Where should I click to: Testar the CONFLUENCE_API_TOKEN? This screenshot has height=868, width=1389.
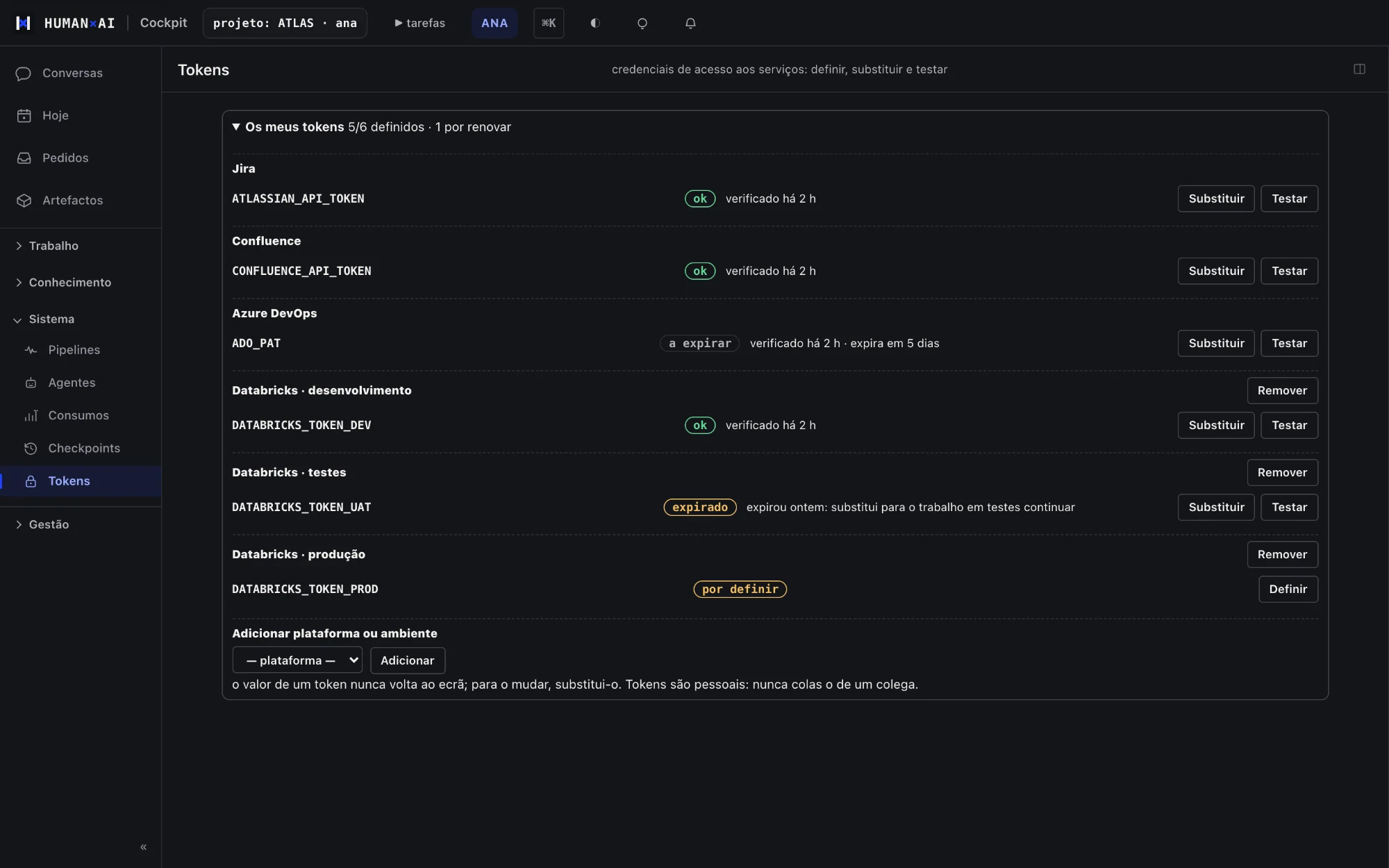tap(1289, 271)
